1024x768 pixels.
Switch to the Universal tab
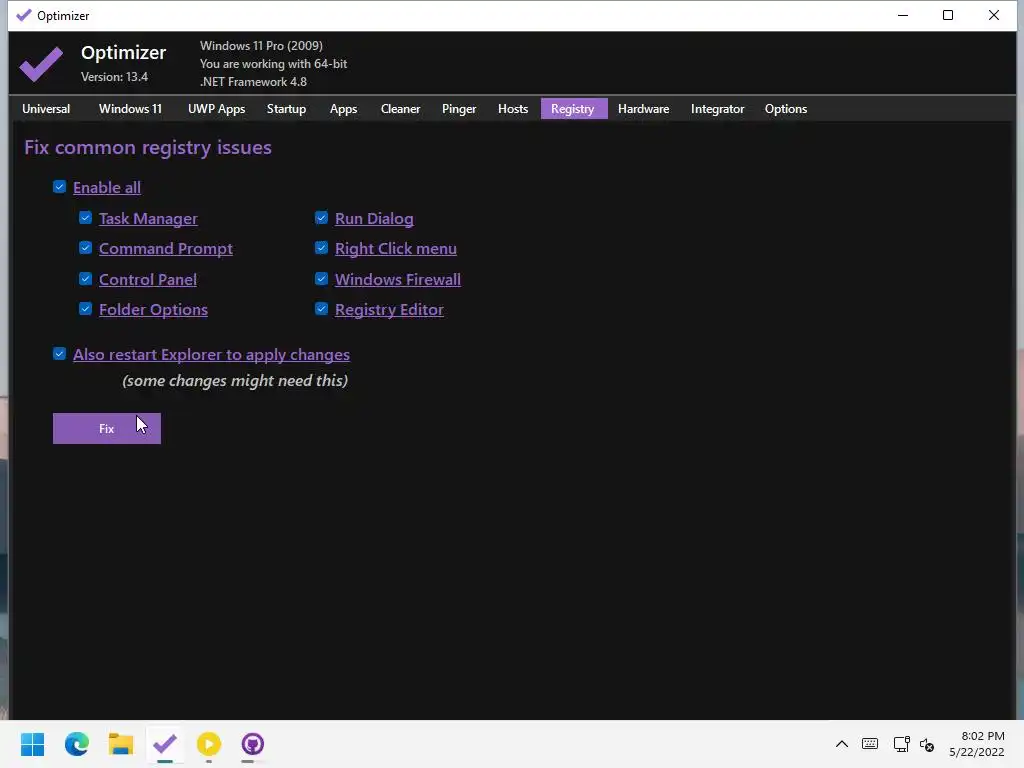pos(46,109)
